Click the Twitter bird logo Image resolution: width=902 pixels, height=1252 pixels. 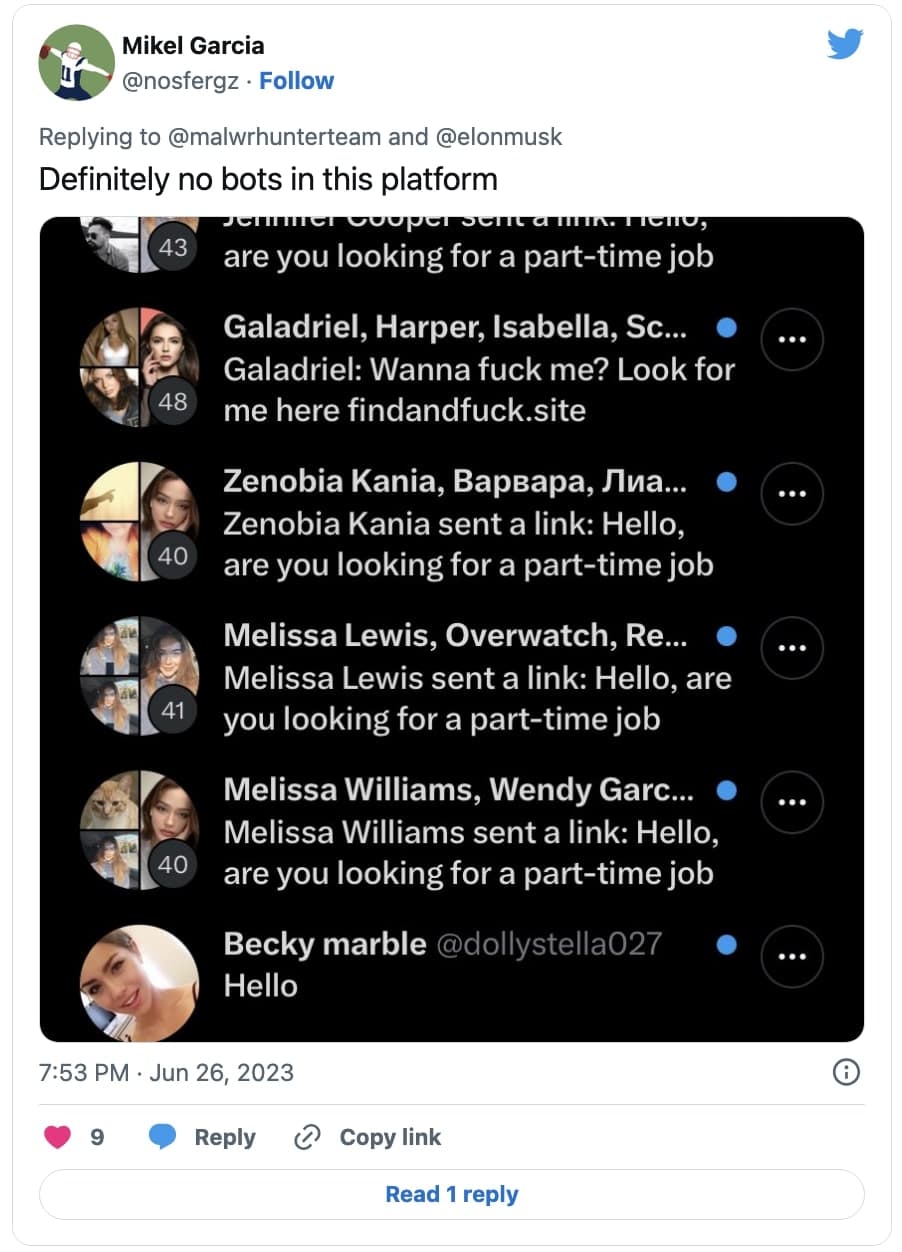(x=845, y=44)
